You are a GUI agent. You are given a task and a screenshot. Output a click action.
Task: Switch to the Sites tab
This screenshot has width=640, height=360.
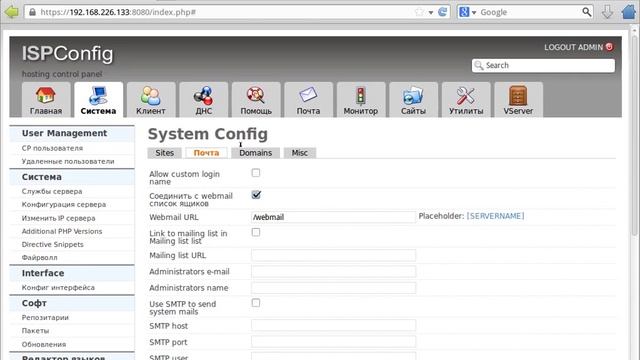point(164,153)
